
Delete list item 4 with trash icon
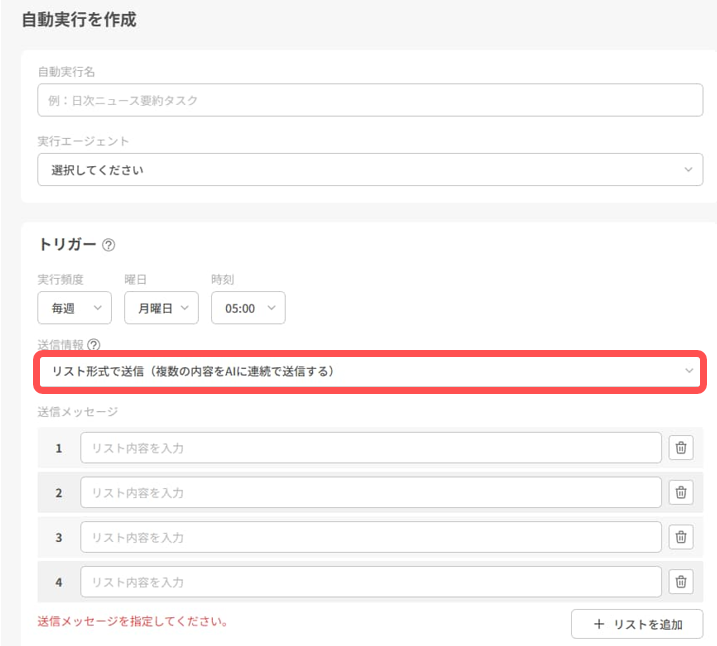(x=681, y=582)
